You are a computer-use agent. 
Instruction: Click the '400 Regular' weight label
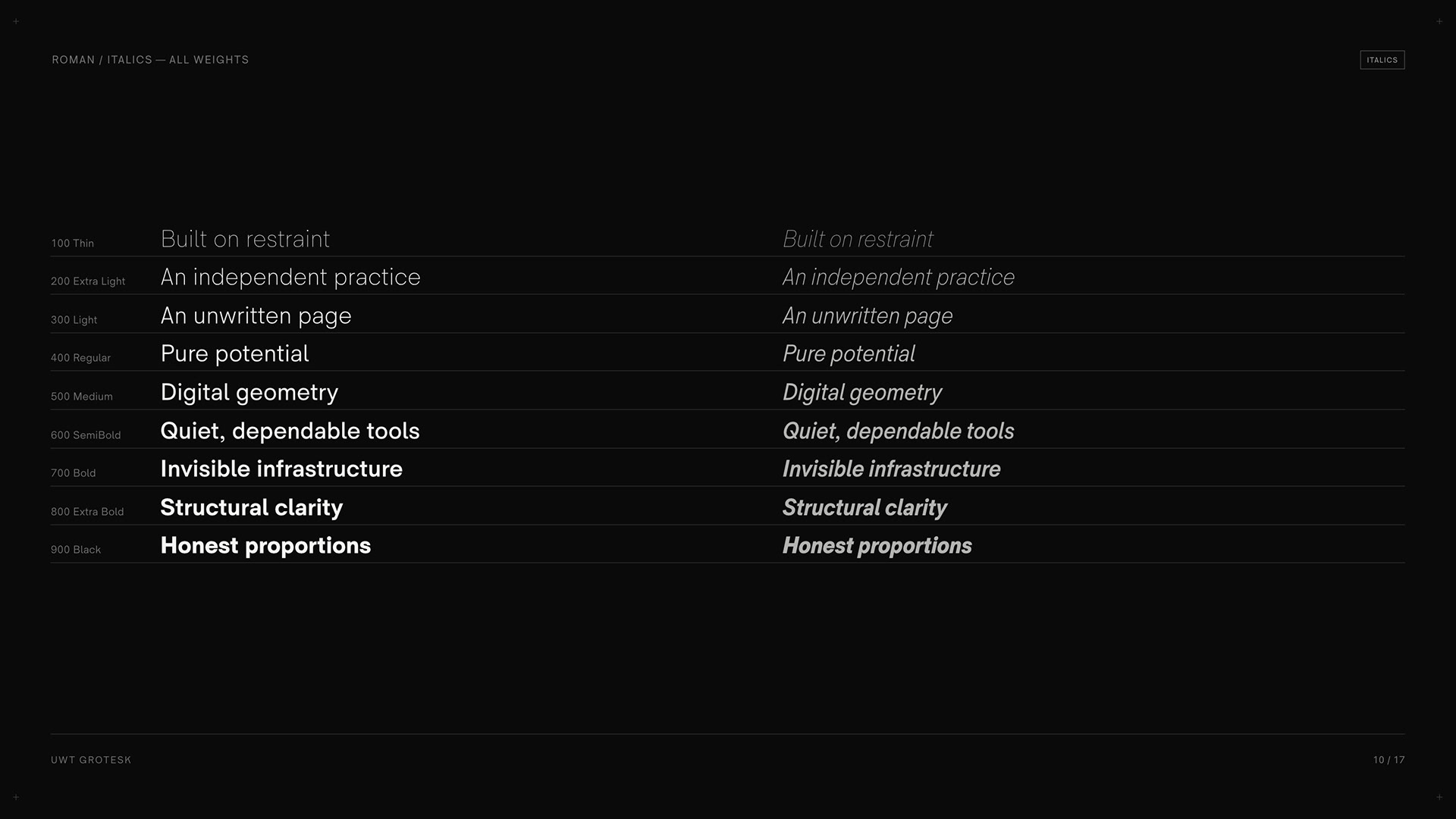tap(80, 358)
